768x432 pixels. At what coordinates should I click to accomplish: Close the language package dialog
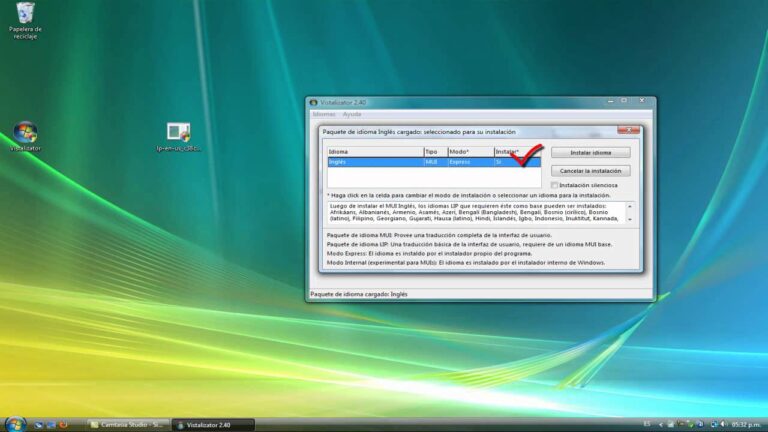[x=628, y=130]
